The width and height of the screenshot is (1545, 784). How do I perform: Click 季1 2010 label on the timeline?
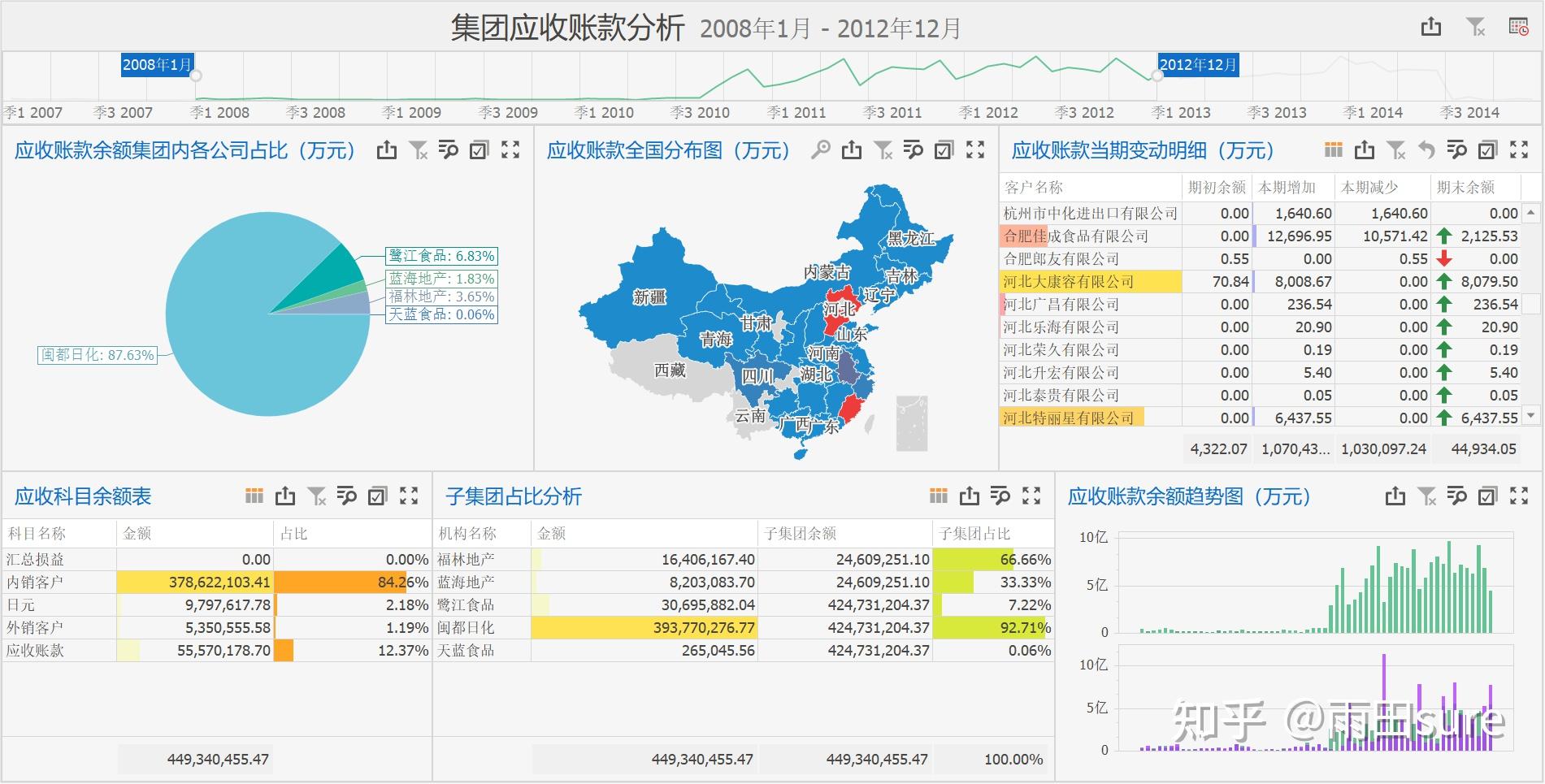click(604, 113)
